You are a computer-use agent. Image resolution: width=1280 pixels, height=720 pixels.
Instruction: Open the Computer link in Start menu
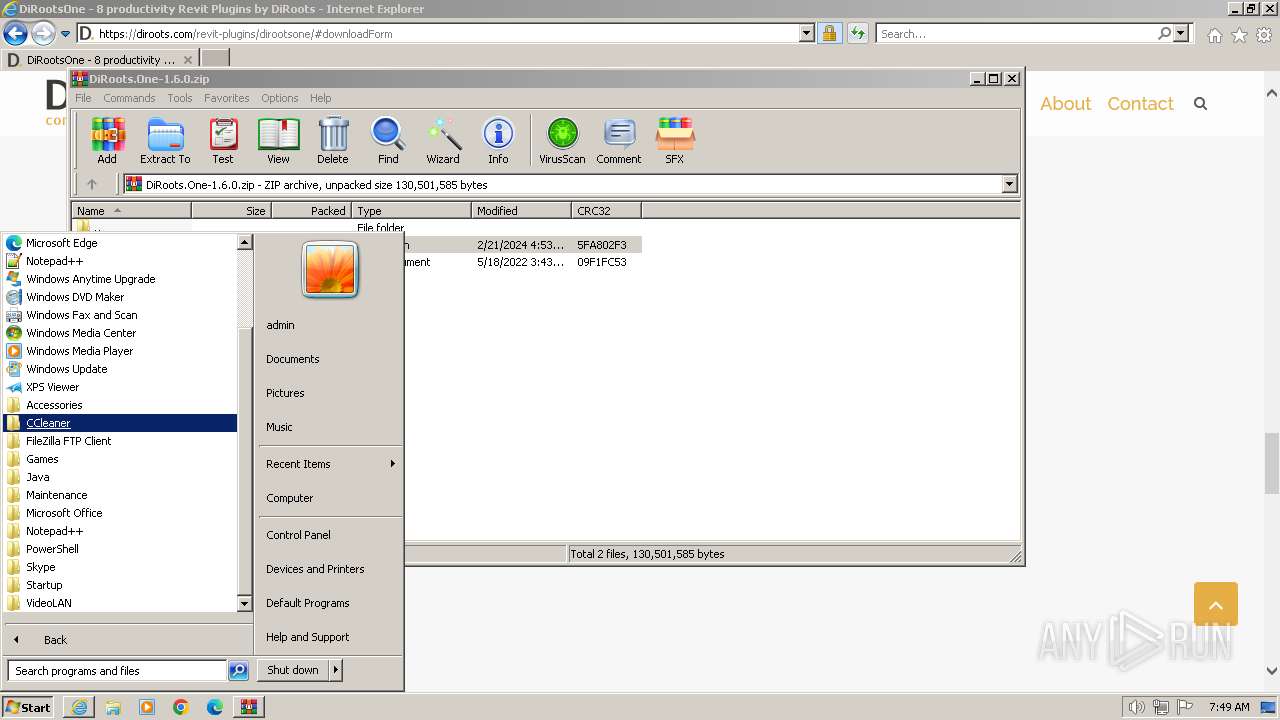coord(290,498)
